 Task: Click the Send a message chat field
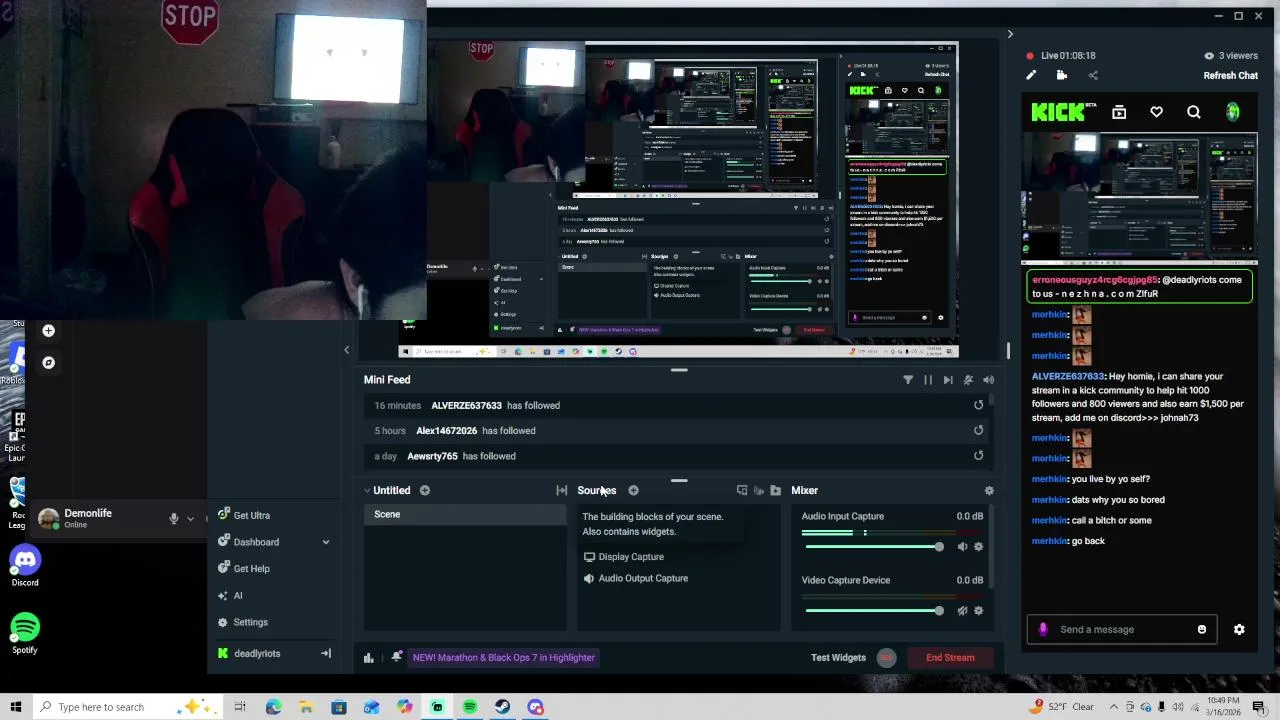pyautogui.click(x=1122, y=629)
